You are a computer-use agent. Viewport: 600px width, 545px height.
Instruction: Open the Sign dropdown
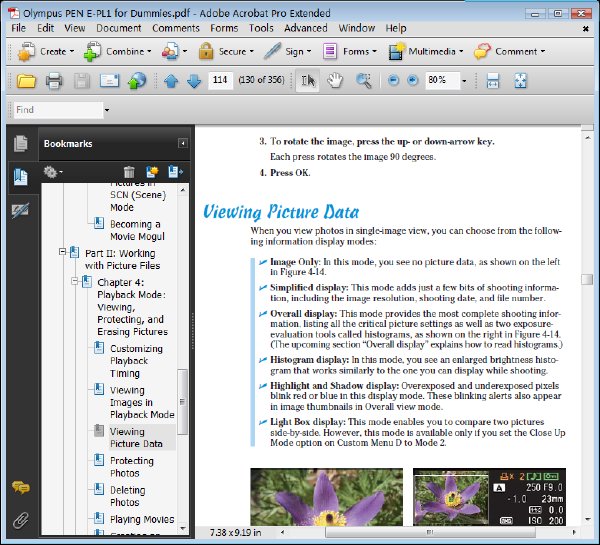pos(288,51)
